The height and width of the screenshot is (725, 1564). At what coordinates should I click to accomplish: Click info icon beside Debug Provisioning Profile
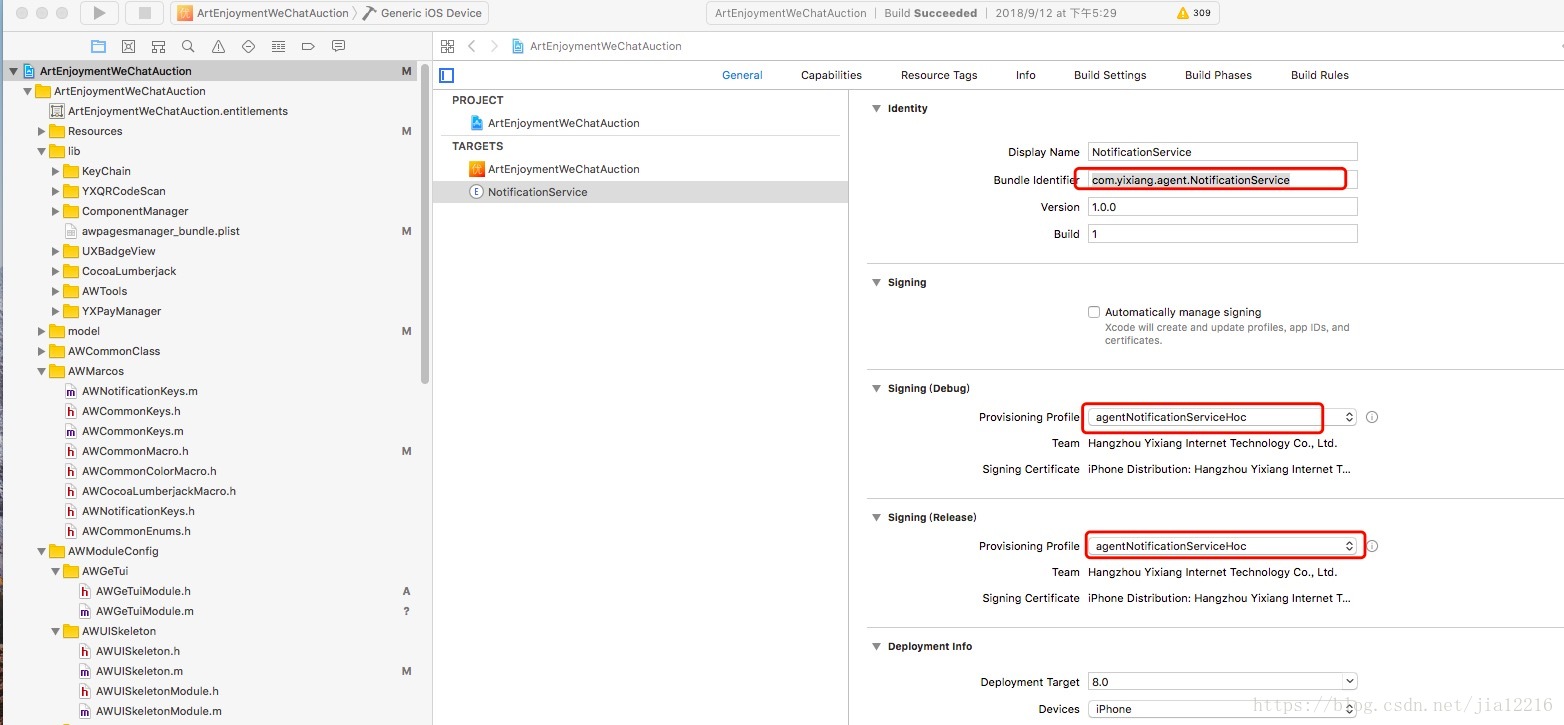tap(1372, 417)
